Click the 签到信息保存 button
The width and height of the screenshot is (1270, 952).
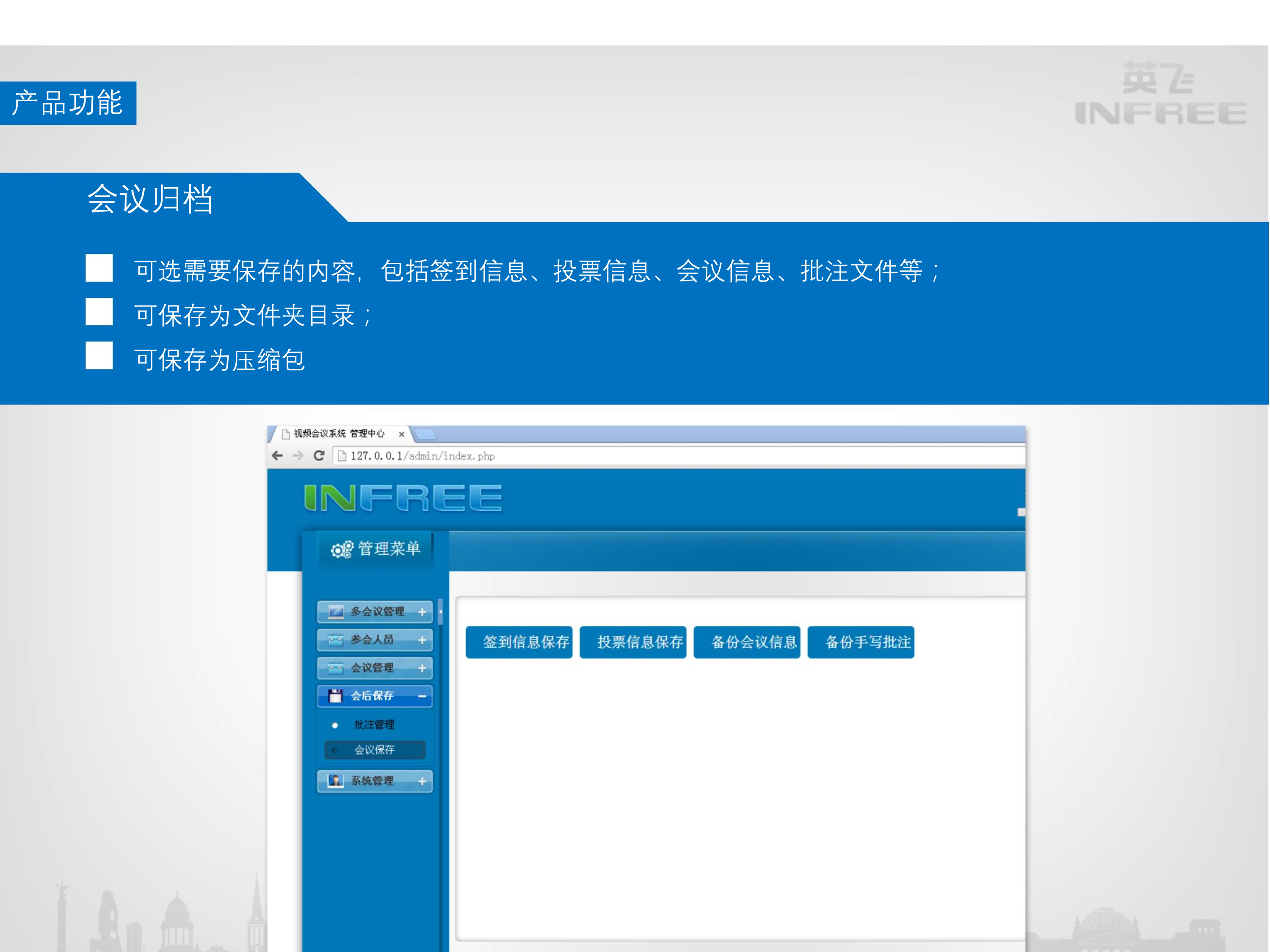519,642
